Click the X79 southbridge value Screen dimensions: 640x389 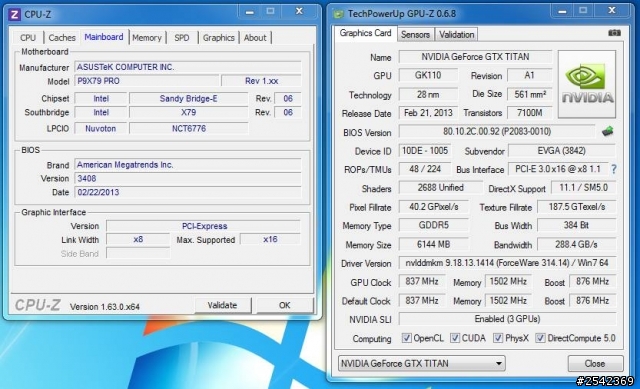coord(189,112)
